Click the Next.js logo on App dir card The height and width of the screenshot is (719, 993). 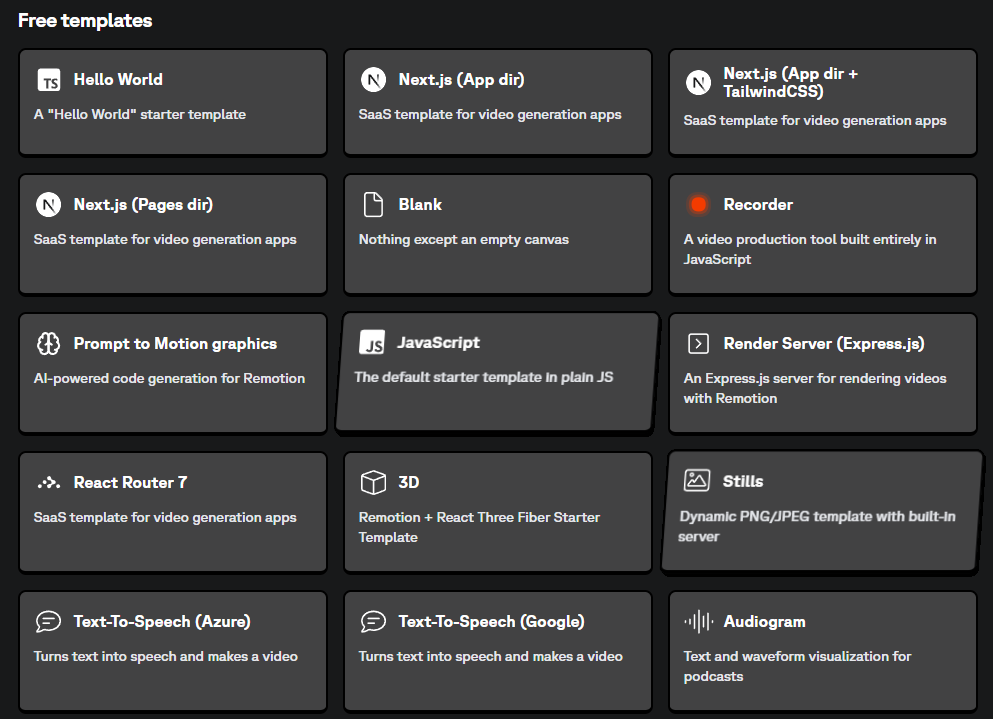[x=373, y=80]
